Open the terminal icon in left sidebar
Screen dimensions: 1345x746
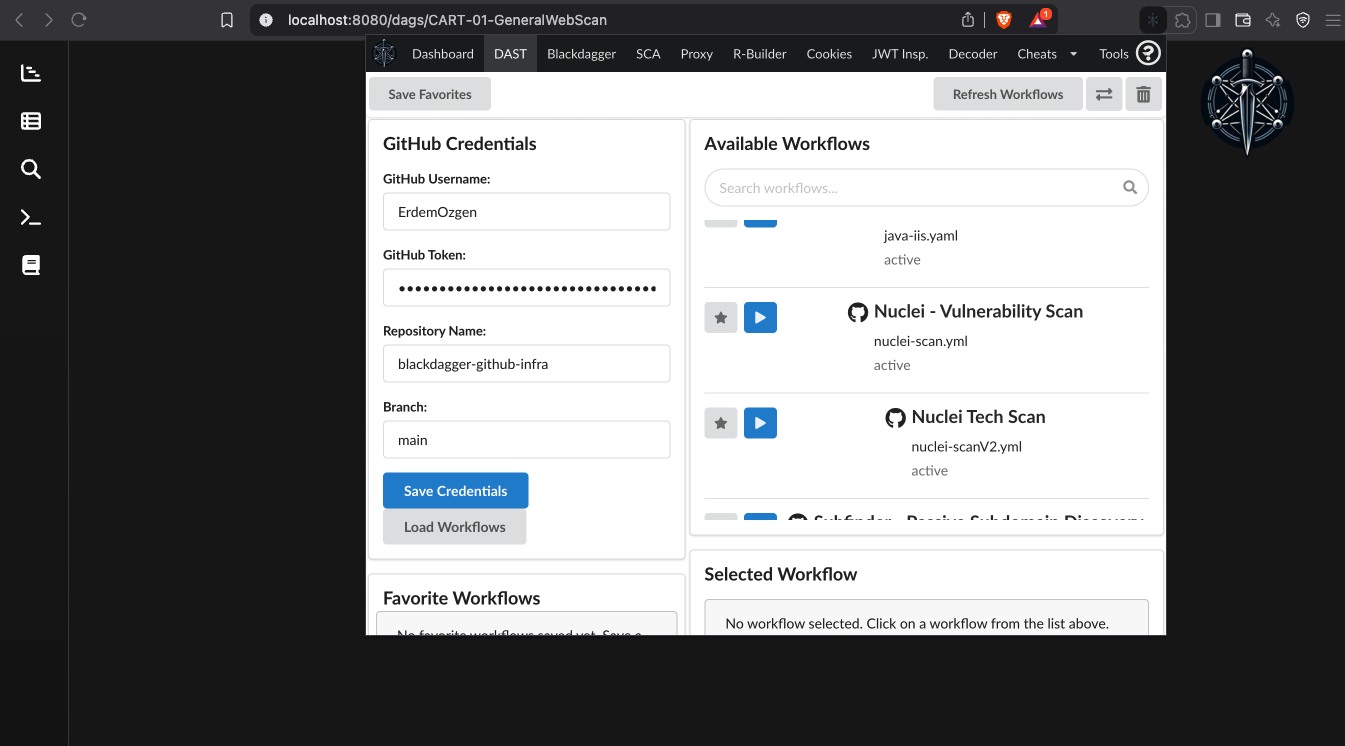(x=31, y=217)
